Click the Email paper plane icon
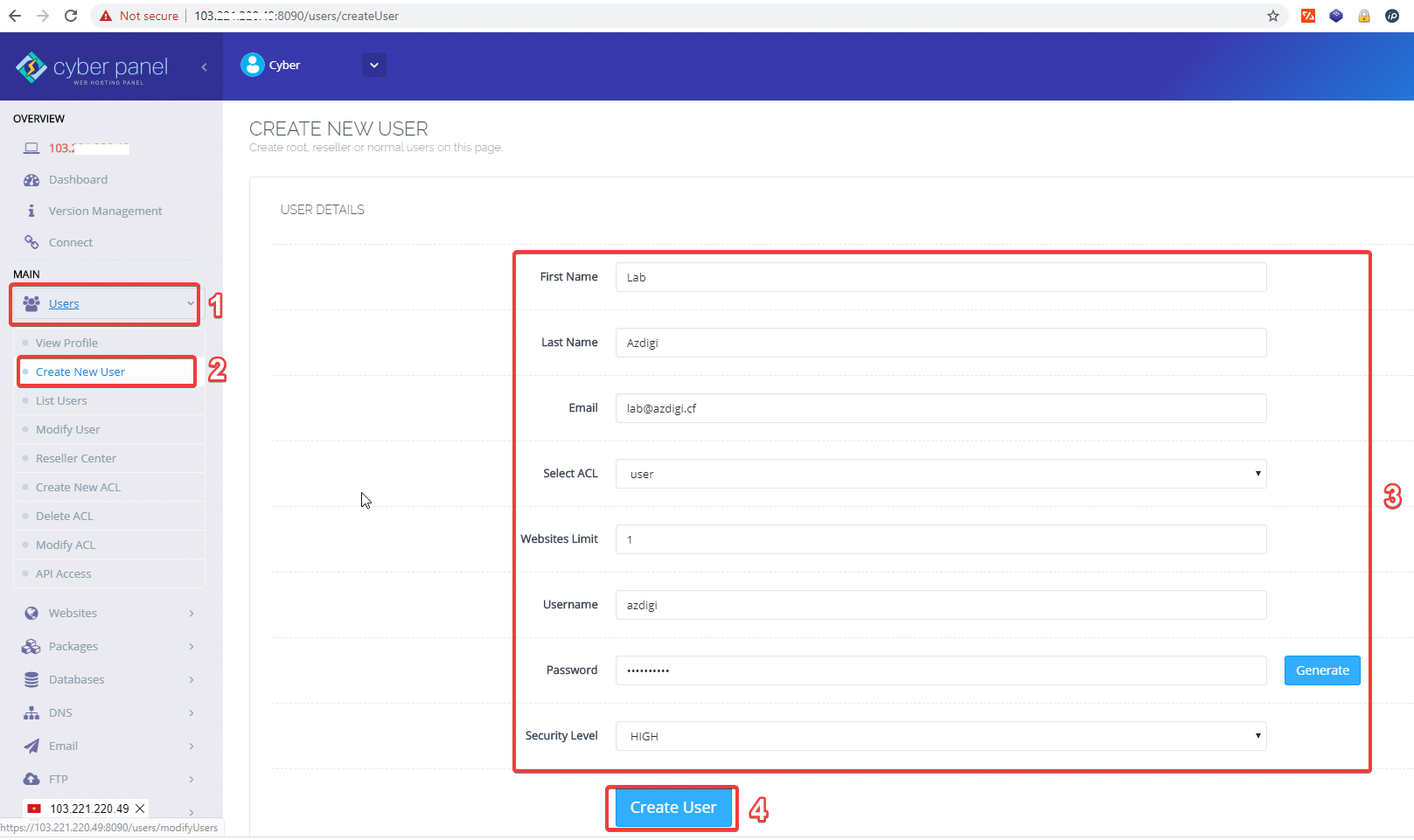The height and width of the screenshot is (840, 1414). (x=31, y=746)
